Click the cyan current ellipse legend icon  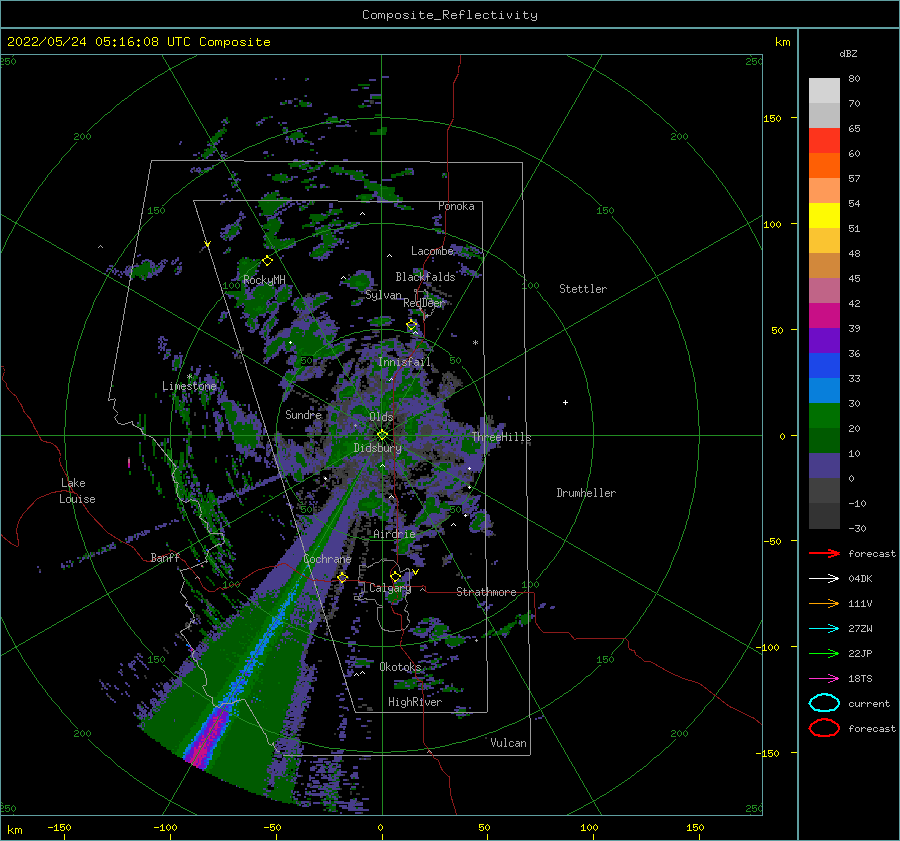pos(824,703)
